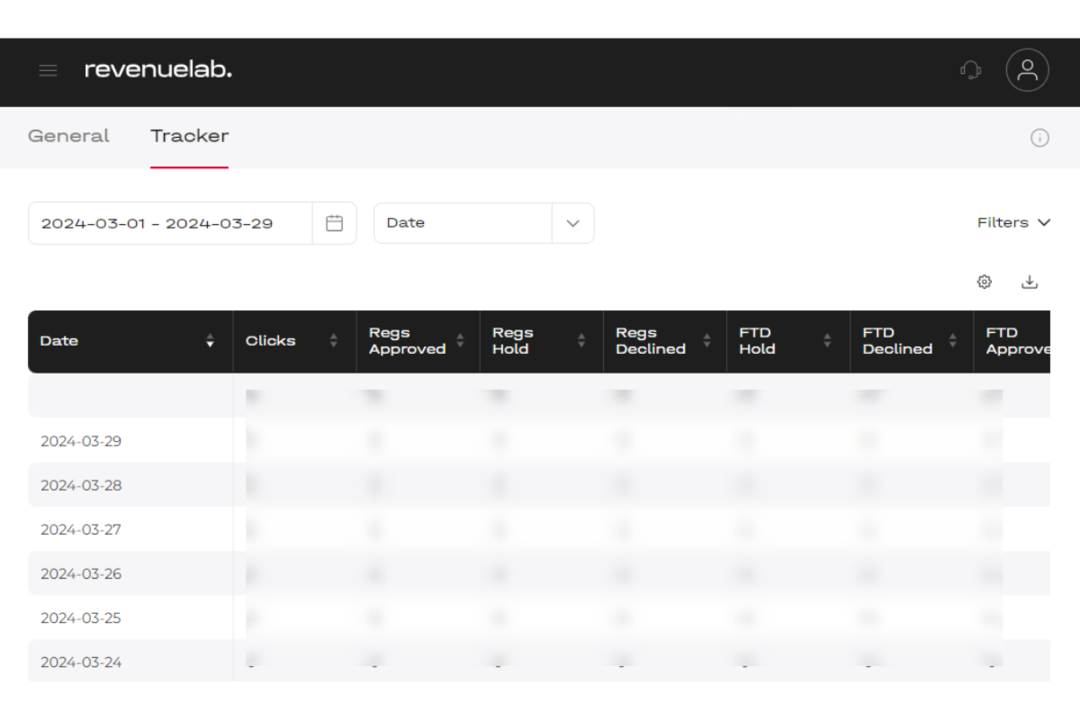
Task: Click the revenuelab logo
Action: pyautogui.click(x=158, y=70)
